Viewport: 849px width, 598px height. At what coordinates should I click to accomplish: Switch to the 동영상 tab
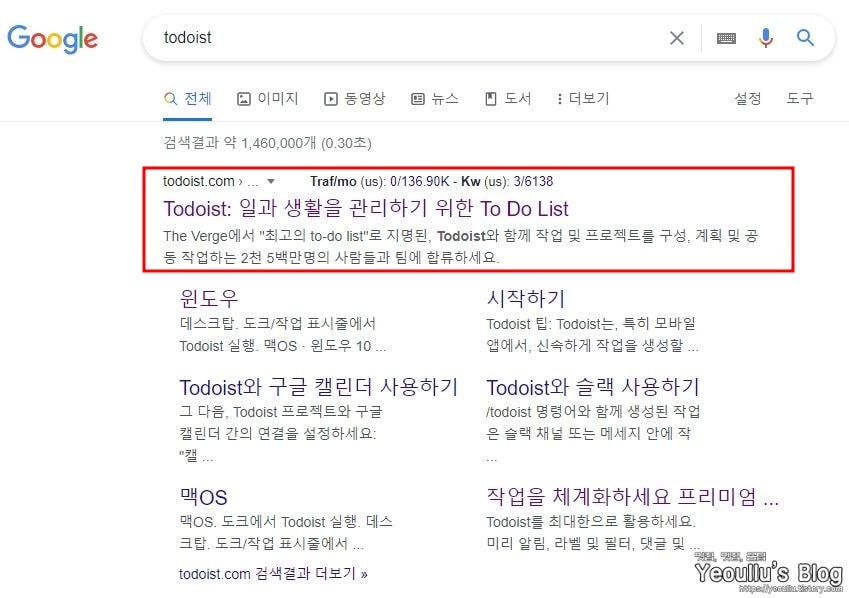(x=355, y=99)
